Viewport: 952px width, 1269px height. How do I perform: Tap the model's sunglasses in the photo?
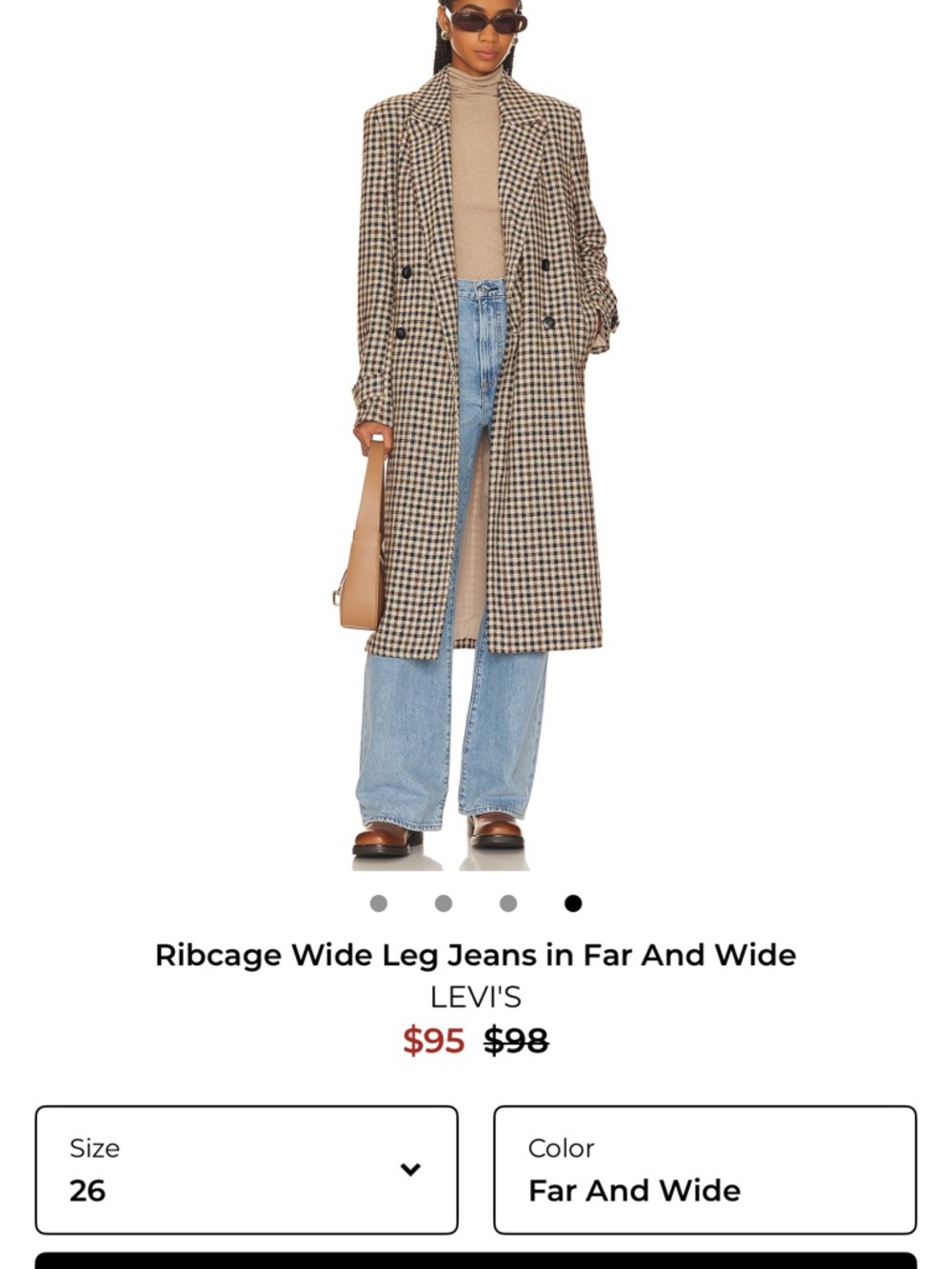(x=487, y=21)
